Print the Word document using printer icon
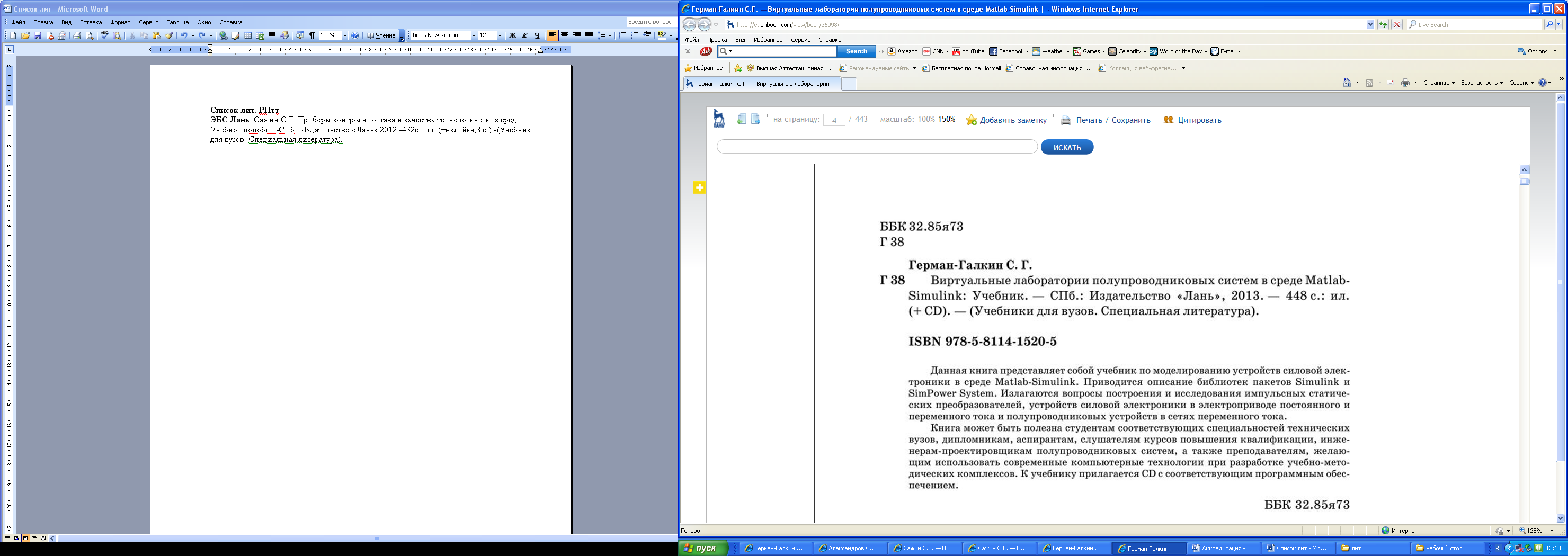The width and height of the screenshot is (1568, 556). (x=77, y=35)
